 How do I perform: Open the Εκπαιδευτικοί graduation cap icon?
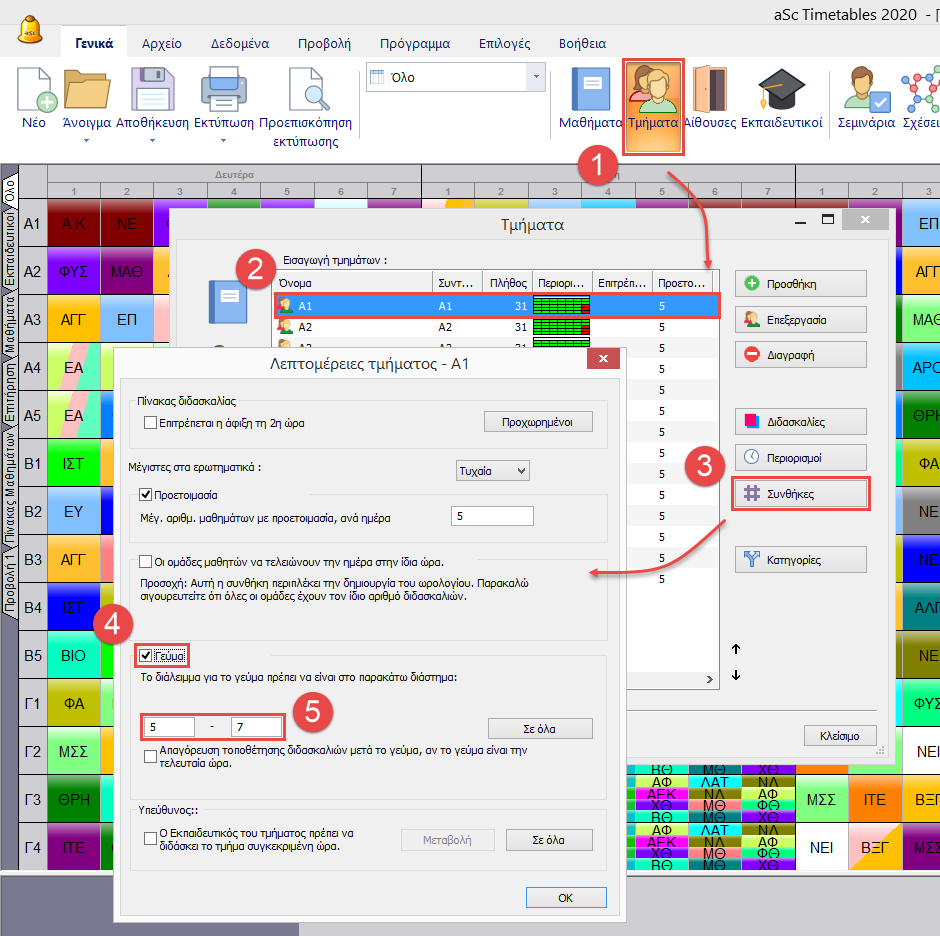coord(781,90)
